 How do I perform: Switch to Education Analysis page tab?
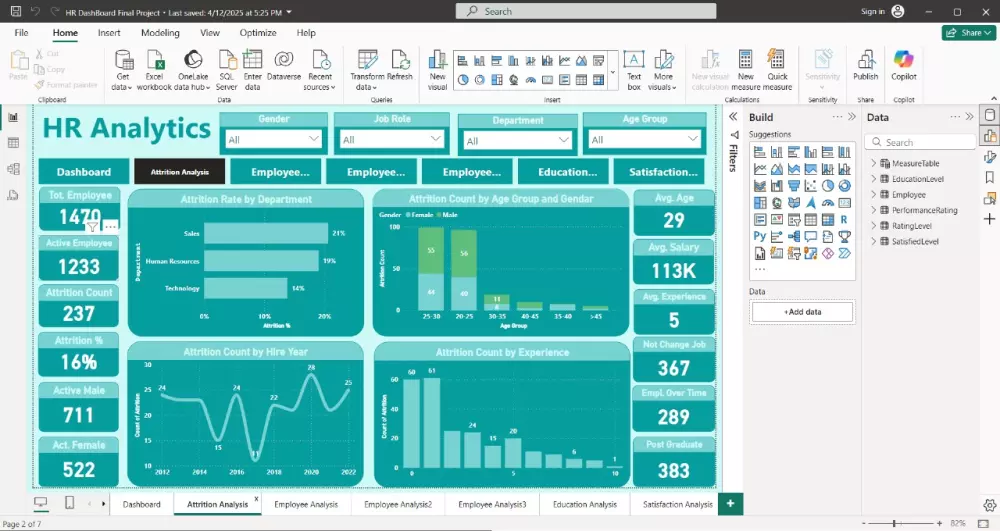tap(585, 504)
